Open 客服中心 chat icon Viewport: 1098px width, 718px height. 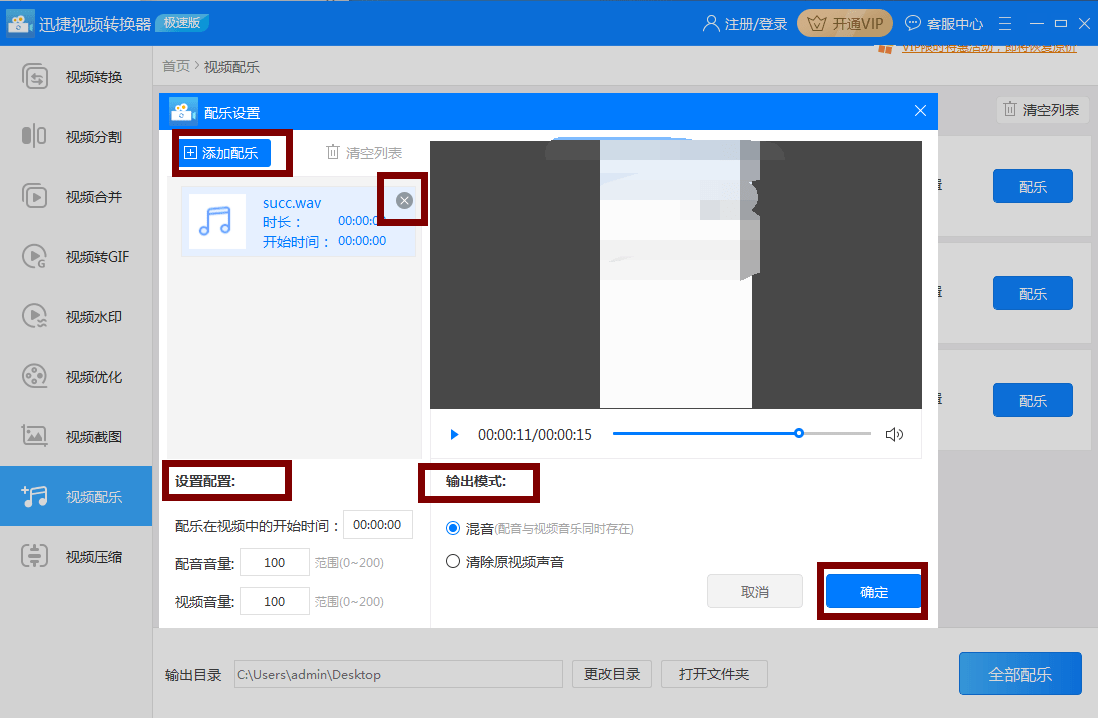pos(912,23)
